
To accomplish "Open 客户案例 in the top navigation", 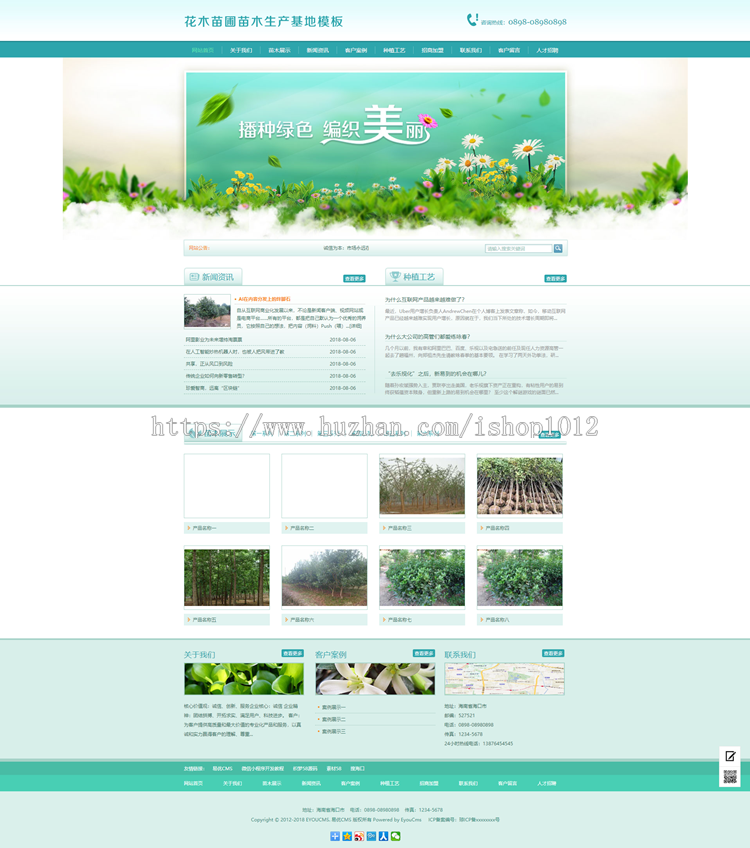I will click(356, 50).
